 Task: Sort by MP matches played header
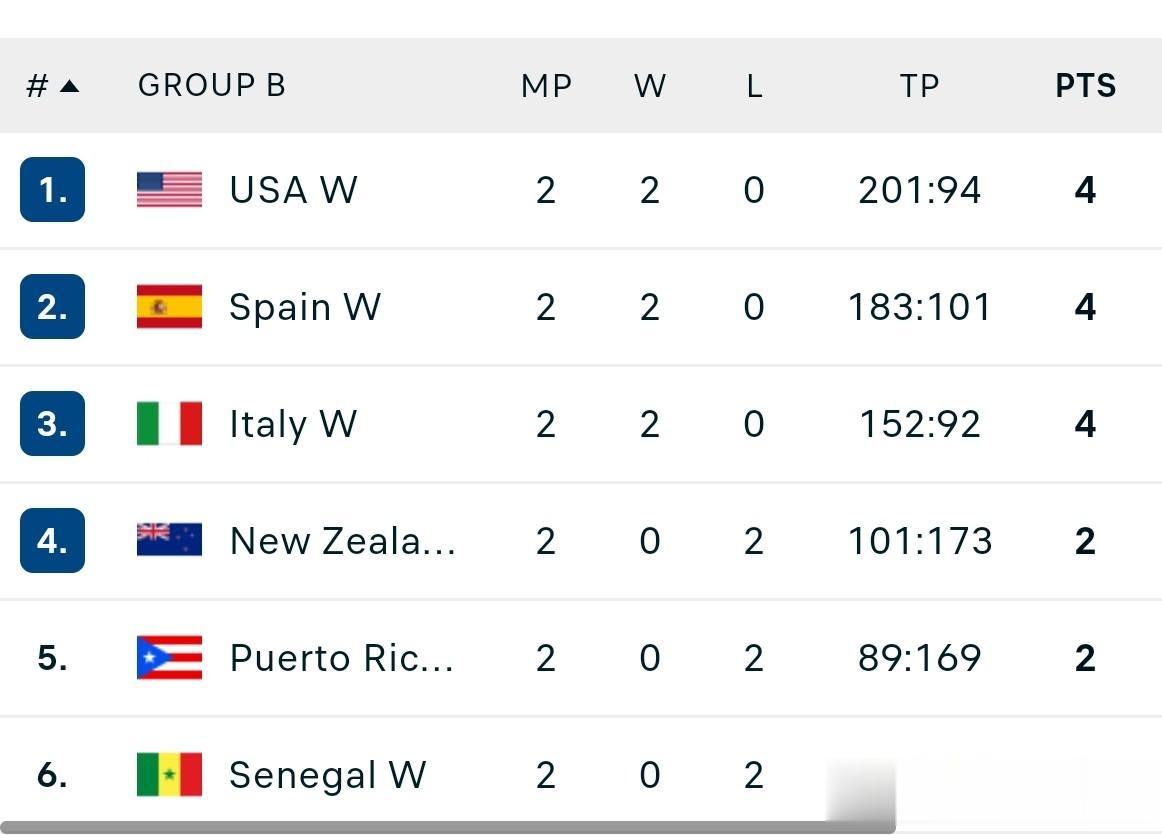pos(546,86)
